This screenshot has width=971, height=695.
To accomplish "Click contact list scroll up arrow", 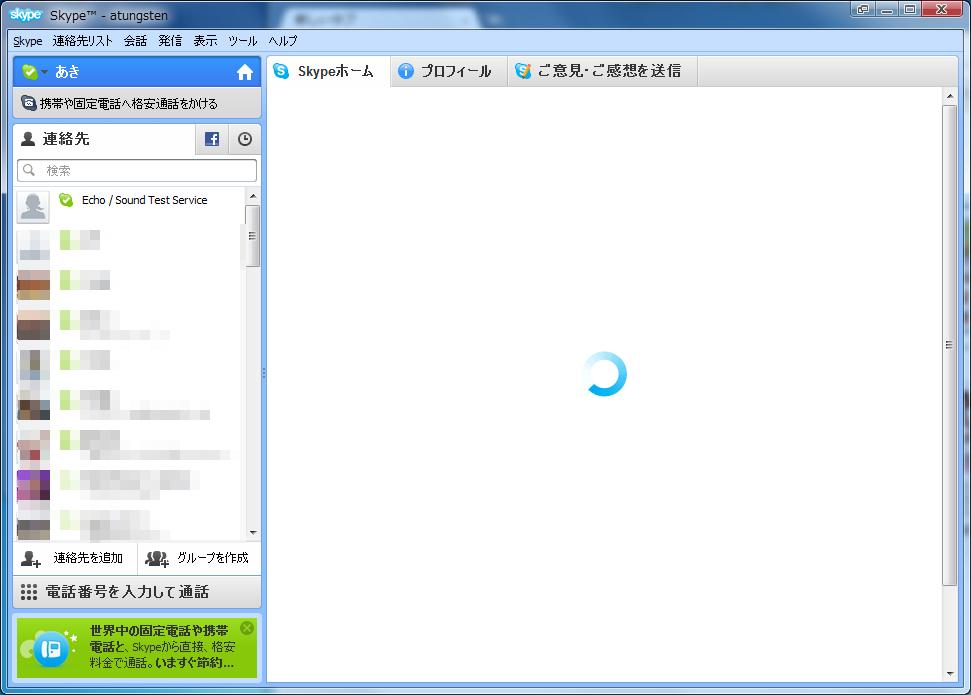I will [253, 196].
